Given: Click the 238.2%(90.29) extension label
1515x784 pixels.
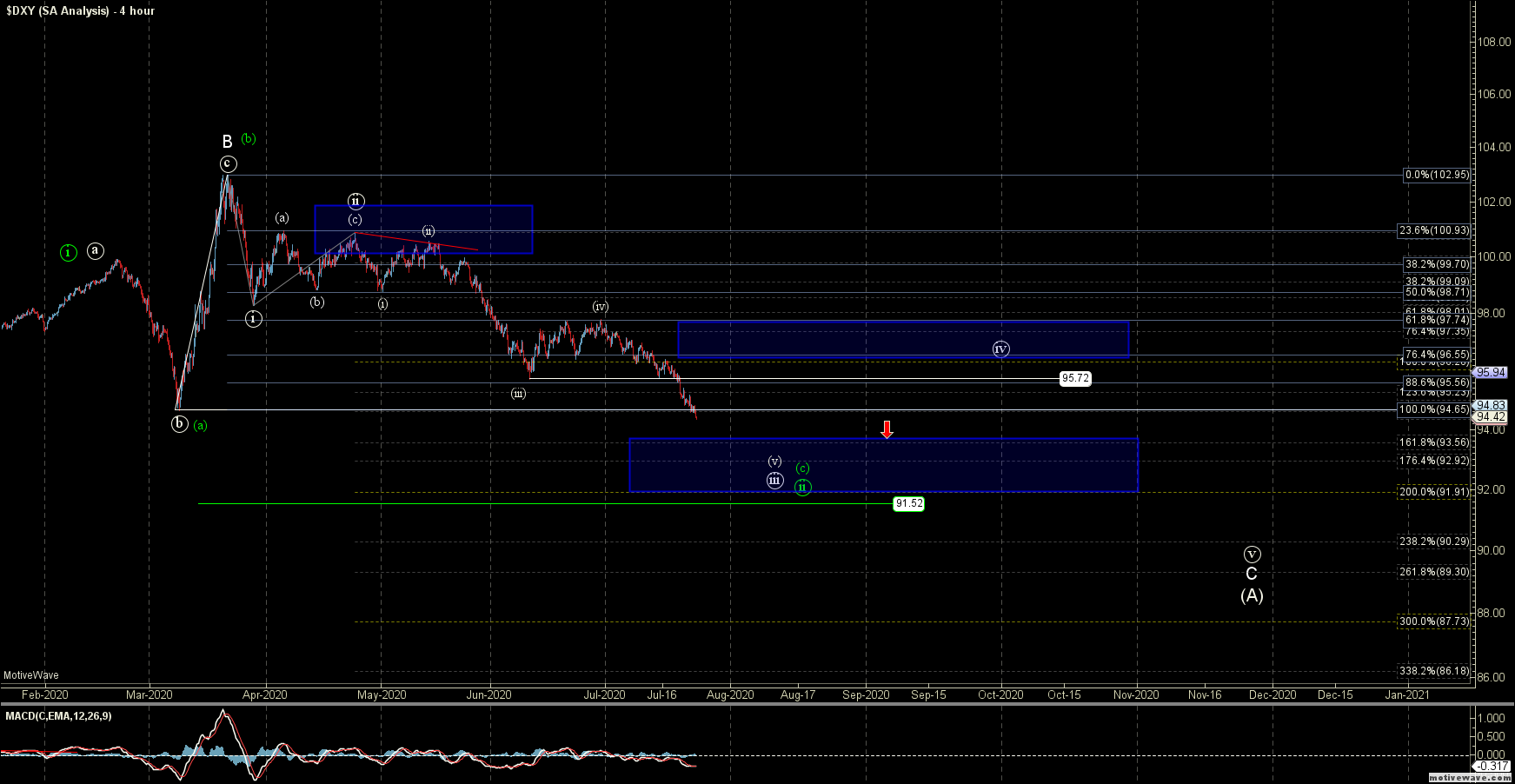Looking at the screenshot, I should point(1434,541).
